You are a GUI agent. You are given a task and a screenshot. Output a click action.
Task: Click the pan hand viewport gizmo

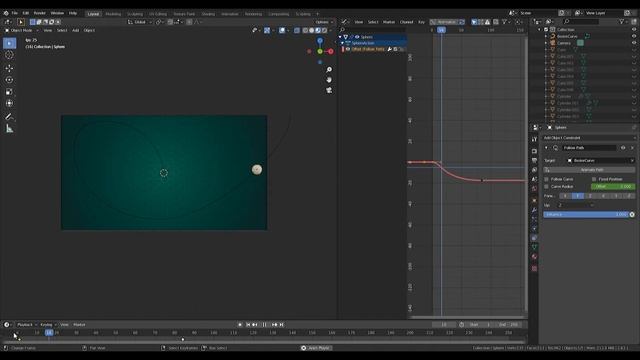pyautogui.click(x=329, y=80)
